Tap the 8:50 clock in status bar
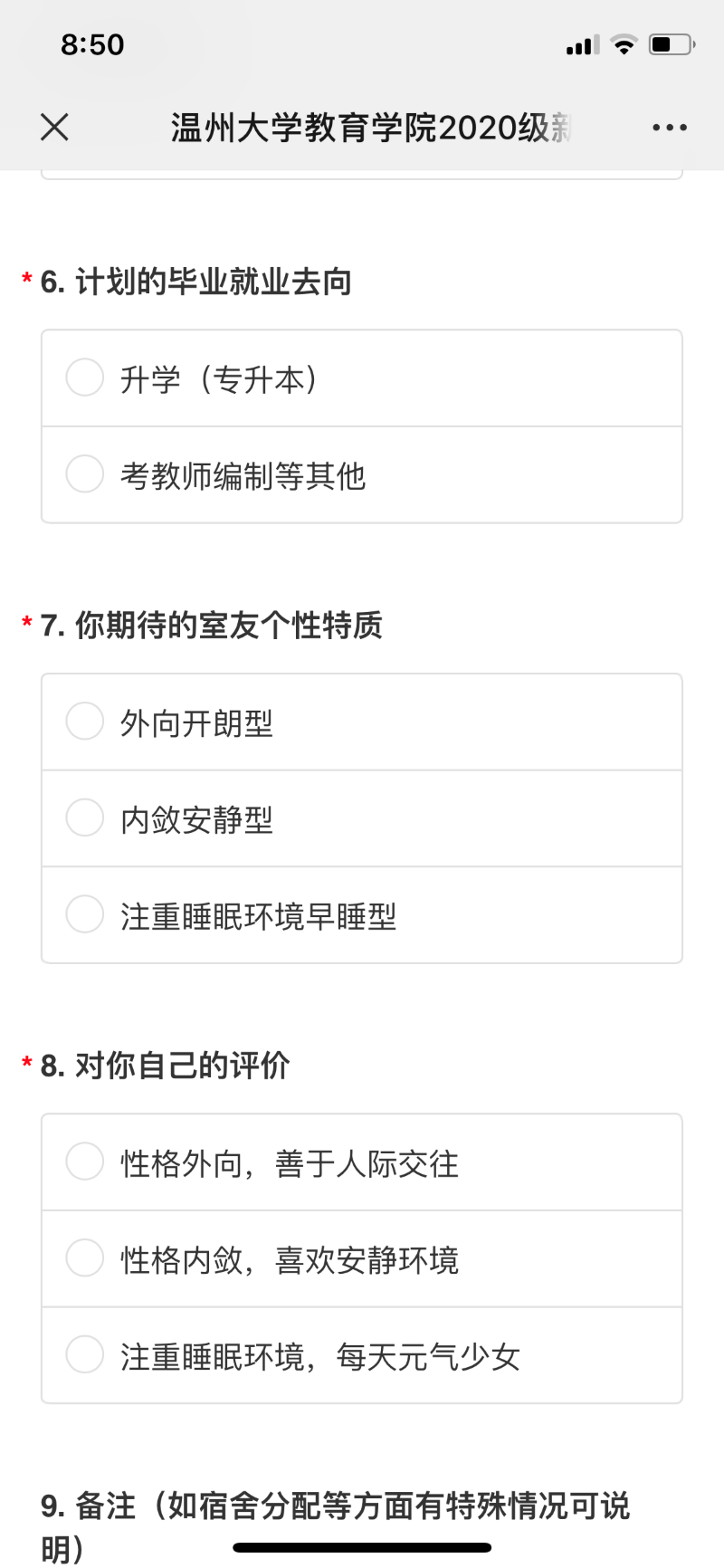 [x=92, y=44]
